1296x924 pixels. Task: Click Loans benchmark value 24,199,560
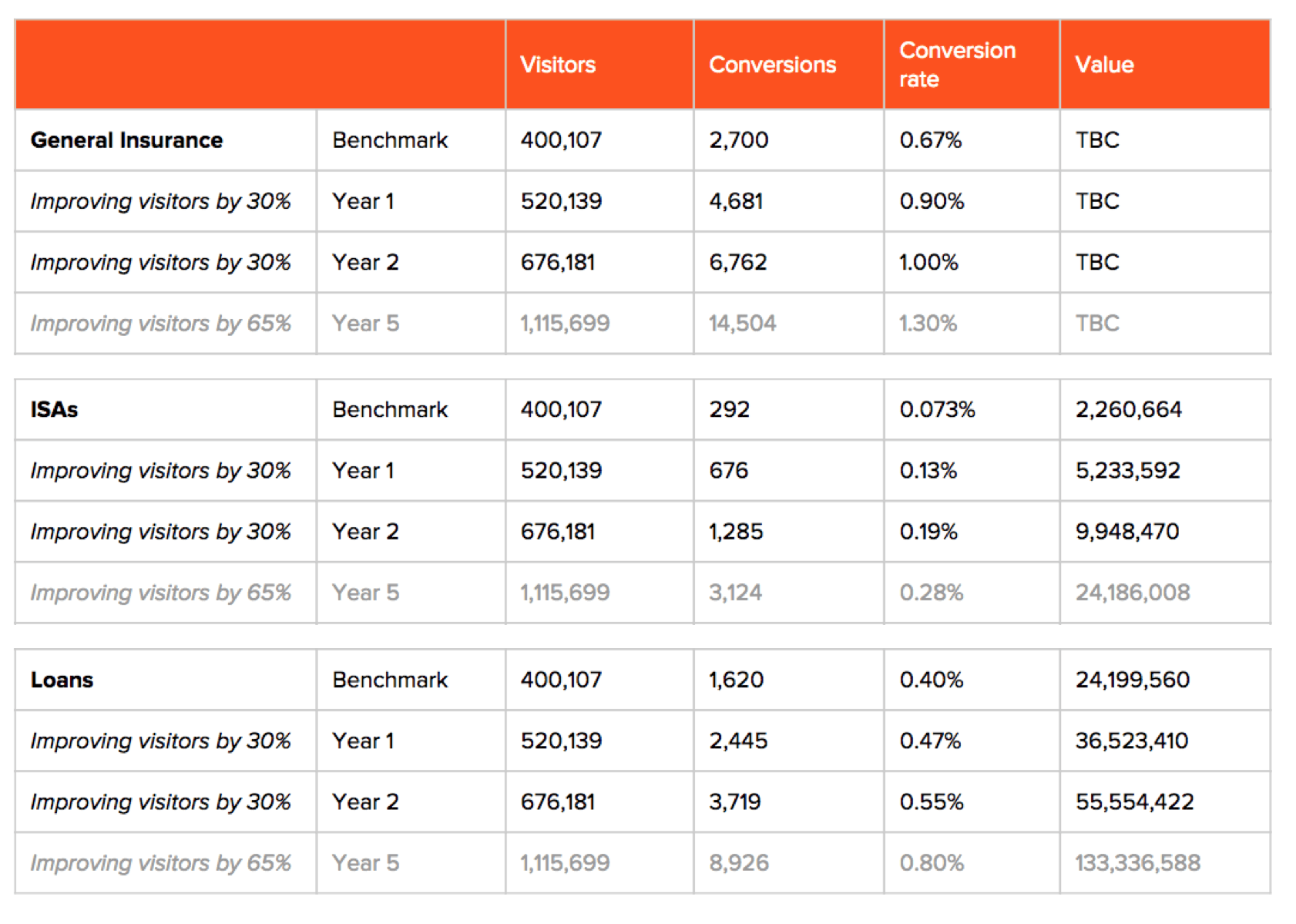1132,680
